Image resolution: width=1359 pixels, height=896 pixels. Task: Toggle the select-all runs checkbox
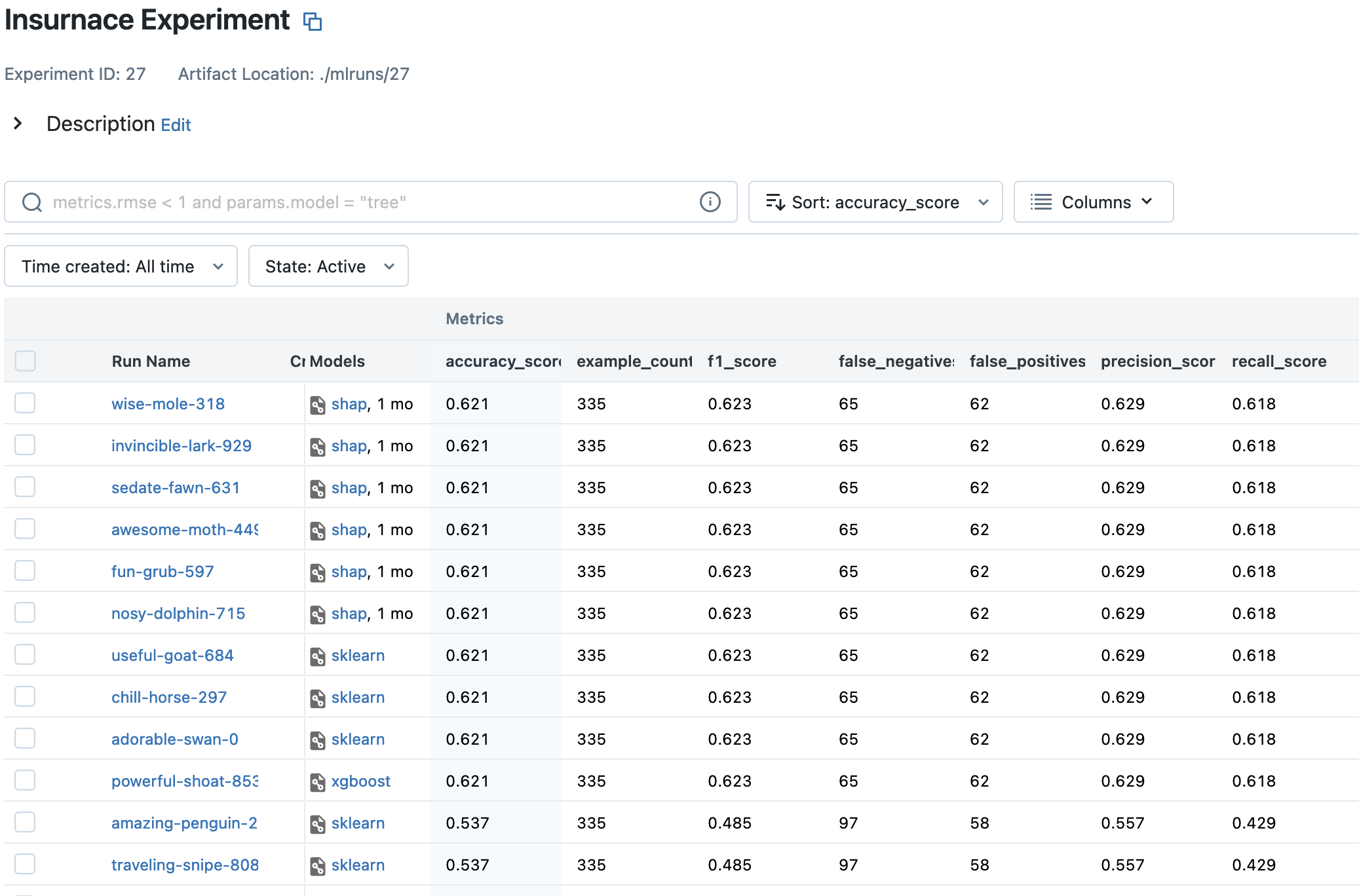(26, 361)
